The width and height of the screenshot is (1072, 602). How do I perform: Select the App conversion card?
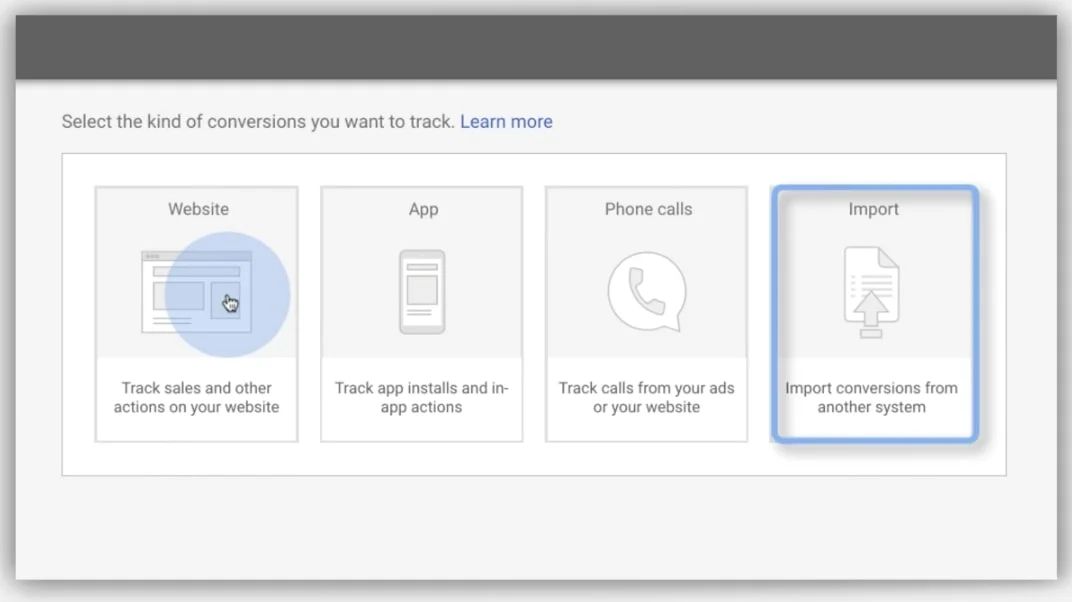(421, 313)
